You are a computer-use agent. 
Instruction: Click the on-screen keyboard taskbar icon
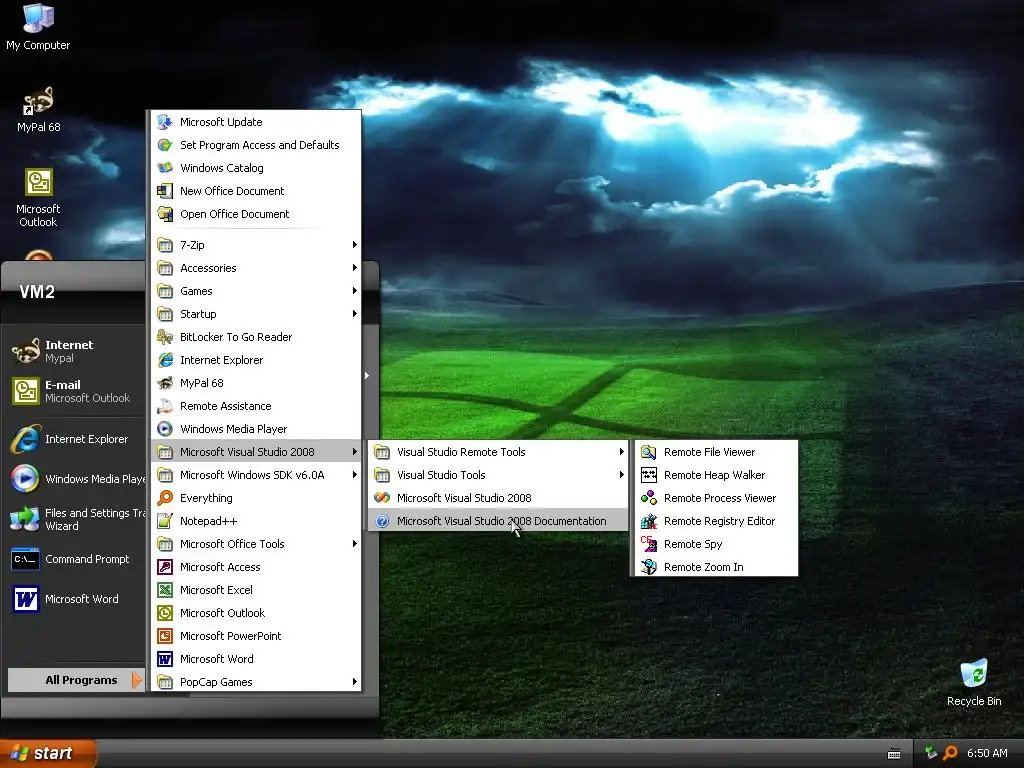[x=894, y=754]
